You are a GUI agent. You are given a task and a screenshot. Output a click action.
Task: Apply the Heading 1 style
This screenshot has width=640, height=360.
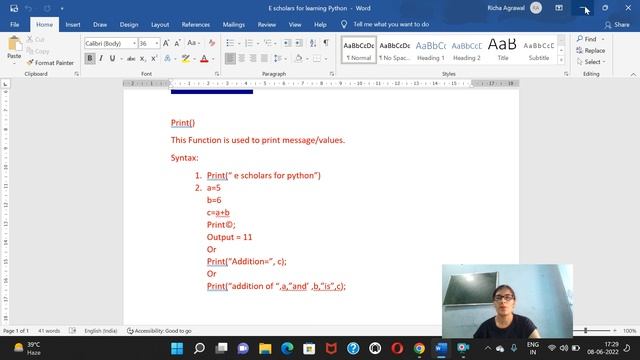pyautogui.click(x=431, y=51)
